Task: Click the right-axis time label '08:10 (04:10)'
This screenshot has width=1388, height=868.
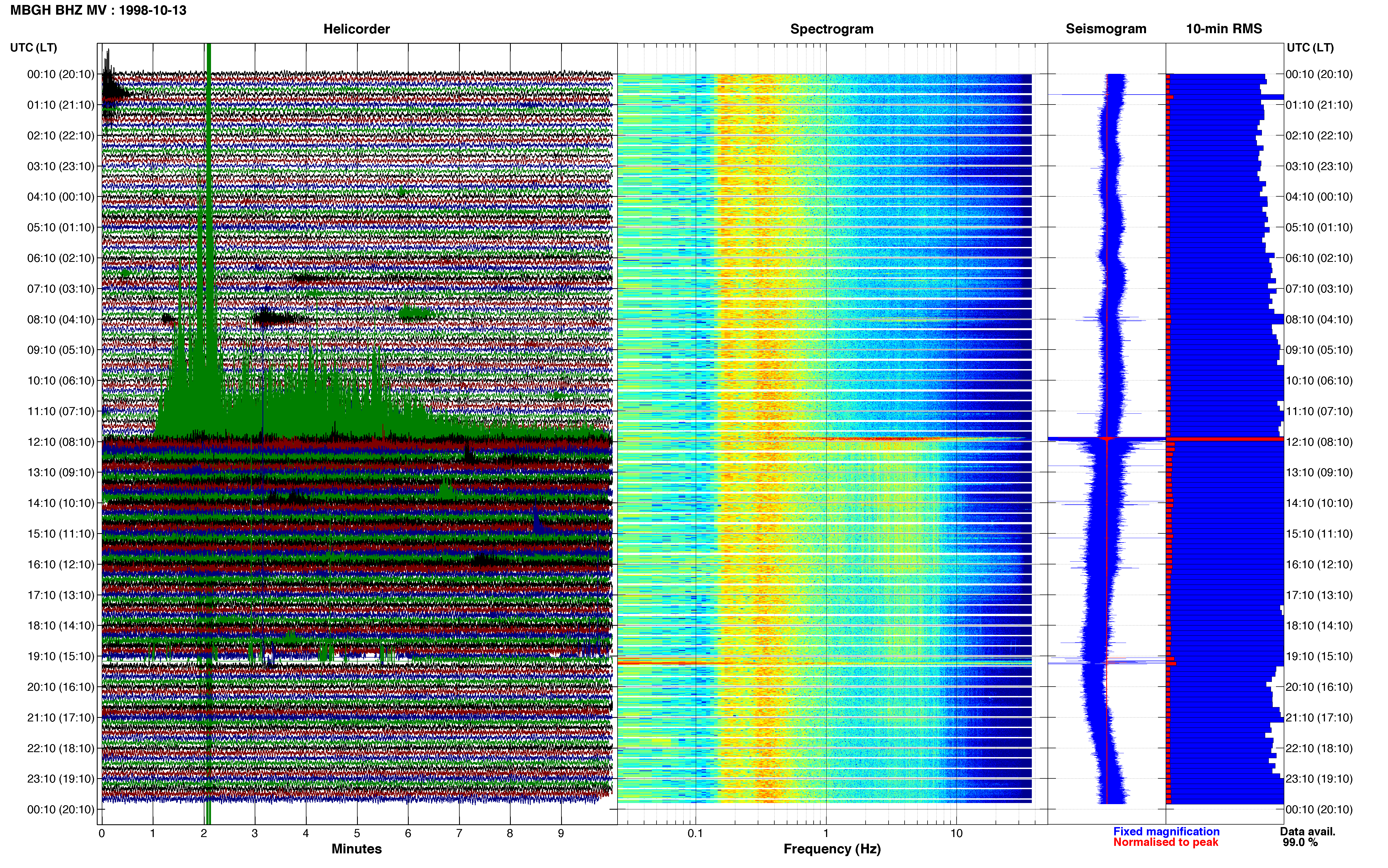Action: (1319, 319)
